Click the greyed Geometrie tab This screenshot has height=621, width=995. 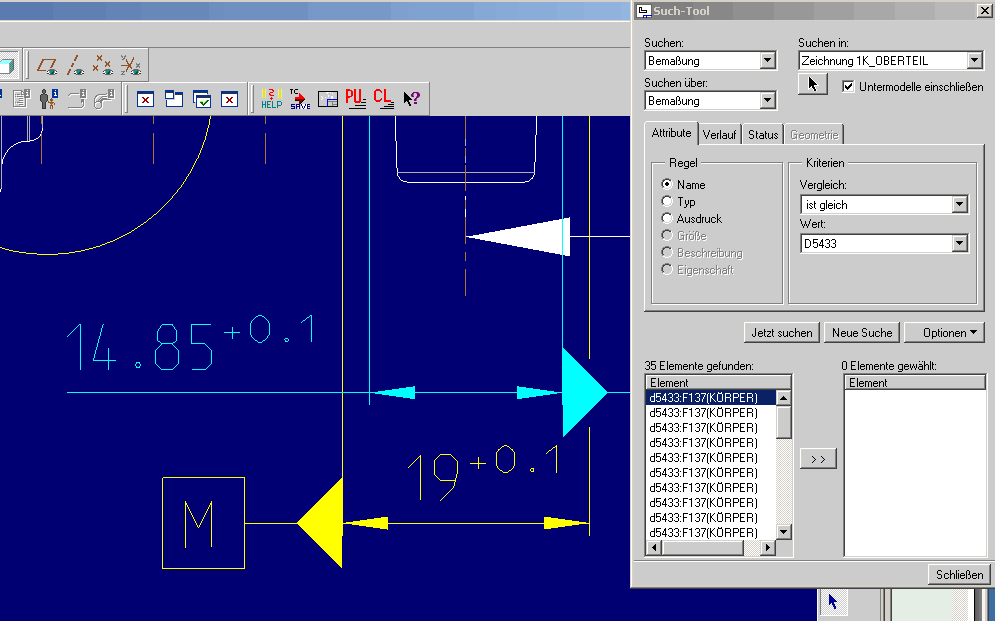point(814,135)
